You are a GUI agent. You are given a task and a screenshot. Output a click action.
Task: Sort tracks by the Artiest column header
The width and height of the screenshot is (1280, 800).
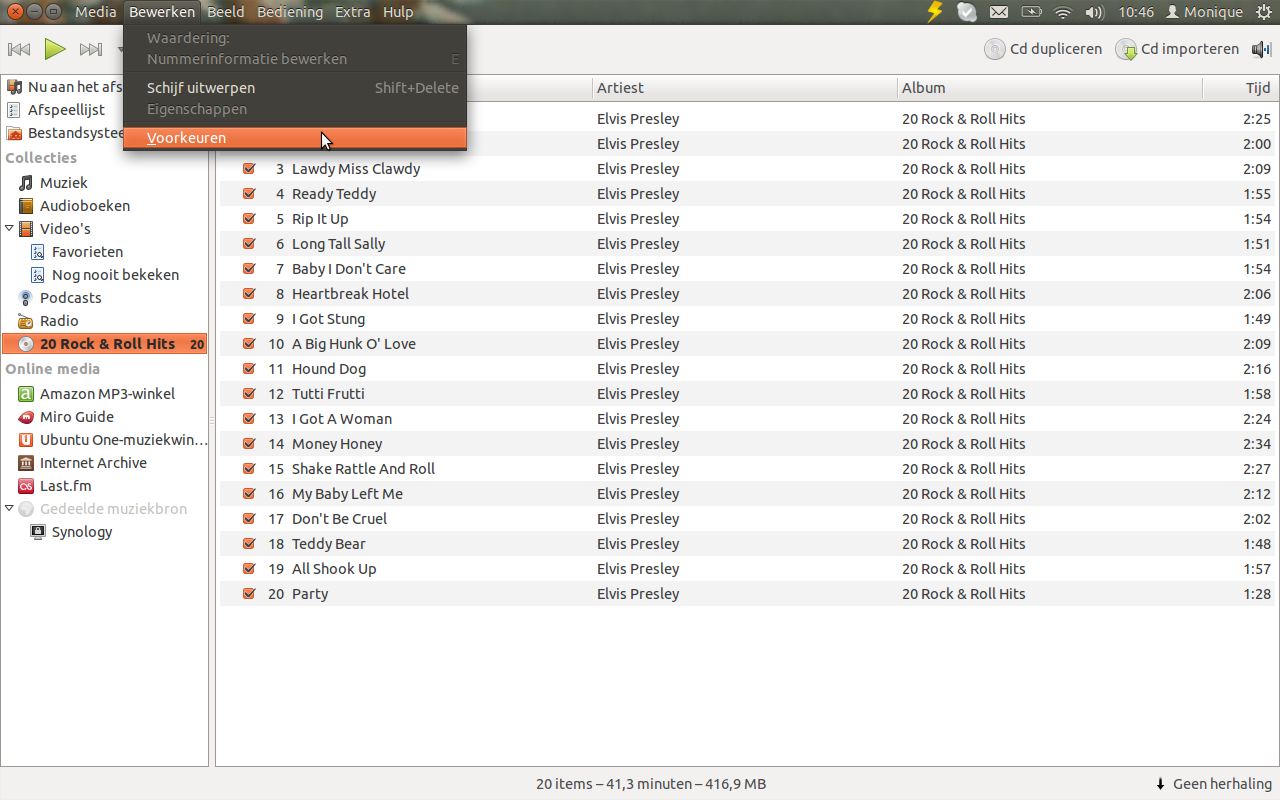(620, 88)
